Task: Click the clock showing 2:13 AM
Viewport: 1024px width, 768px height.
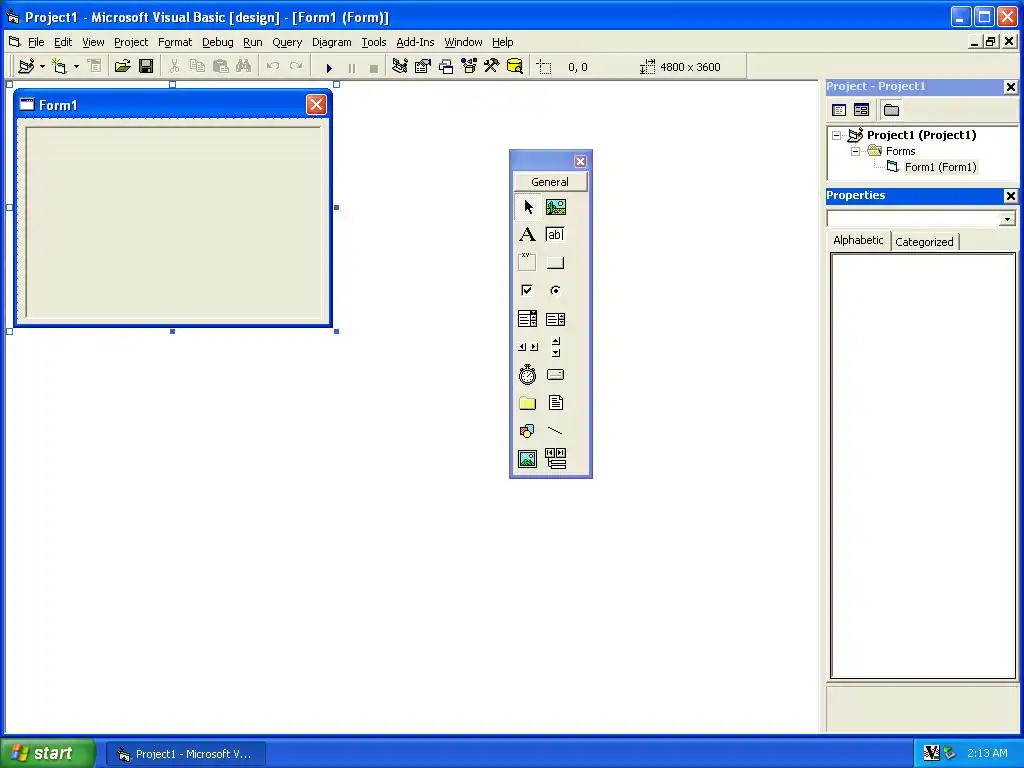Action: pyautogui.click(x=987, y=753)
